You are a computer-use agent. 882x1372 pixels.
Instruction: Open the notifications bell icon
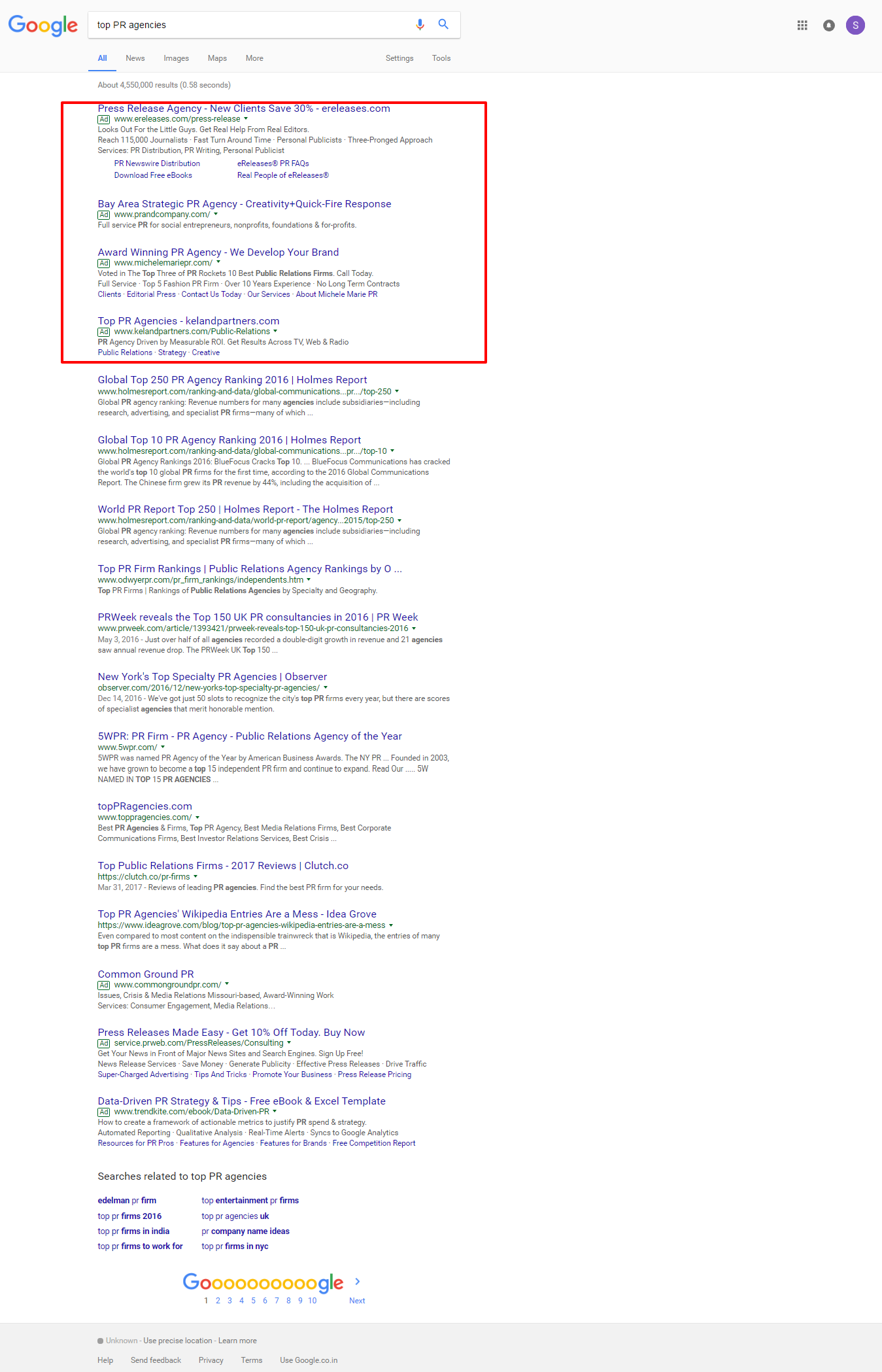pos(829,26)
